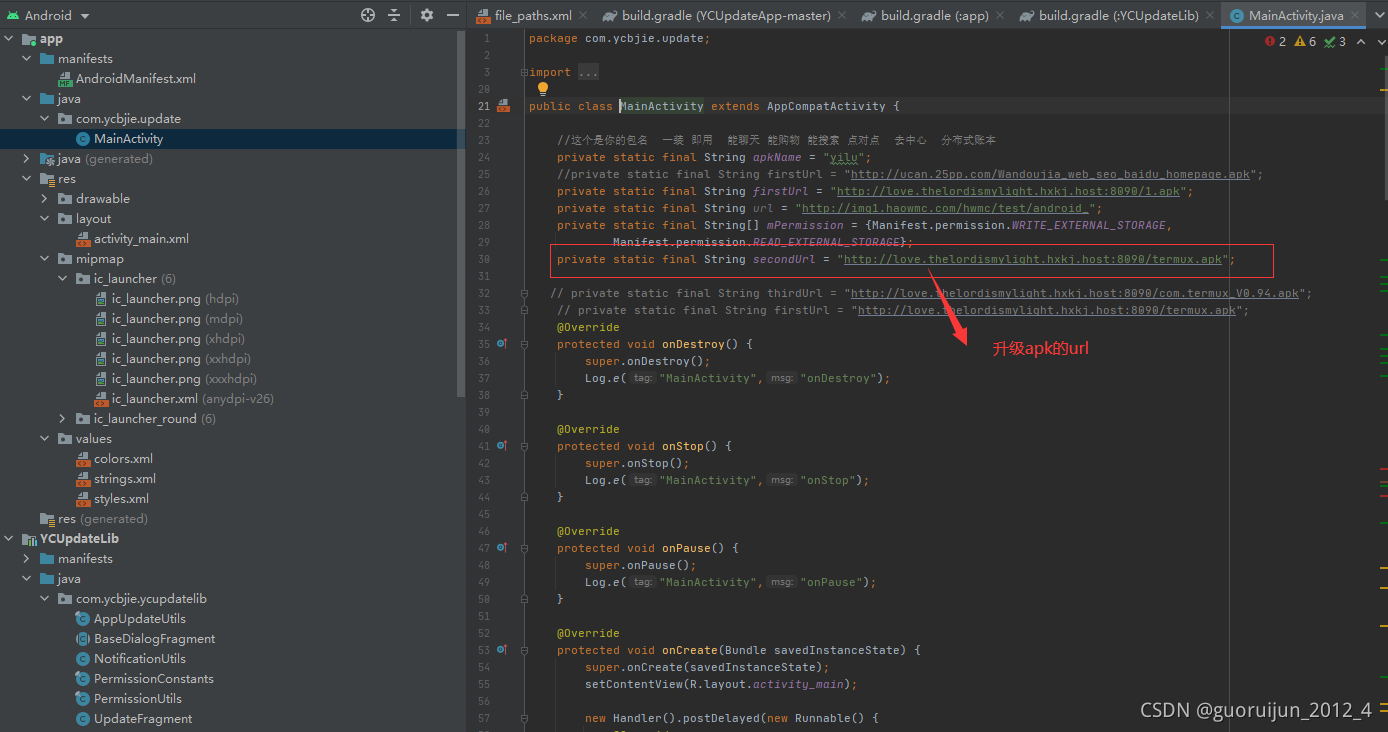Click the related XML gutter icon on line 21
Image resolution: width=1388 pixels, height=732 pixels.
pos(503,106)
